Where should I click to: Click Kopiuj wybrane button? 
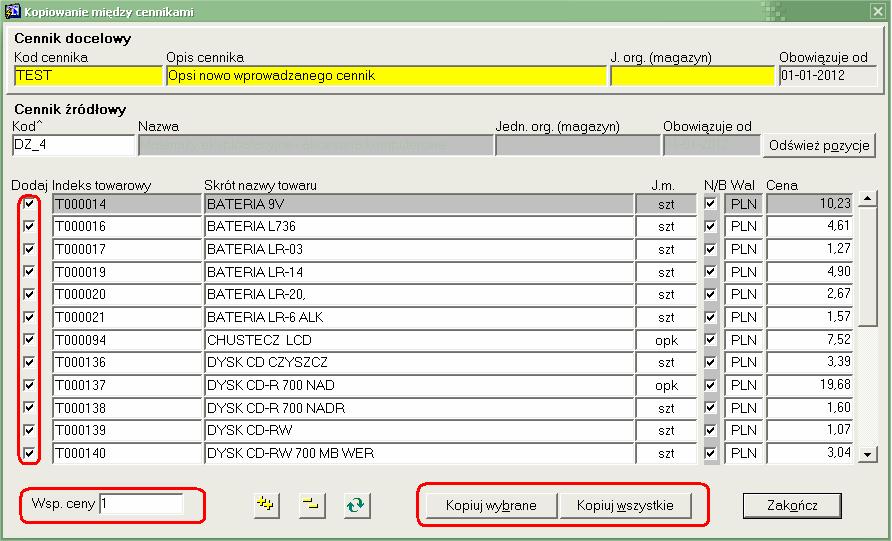click(x=491, y=505)
